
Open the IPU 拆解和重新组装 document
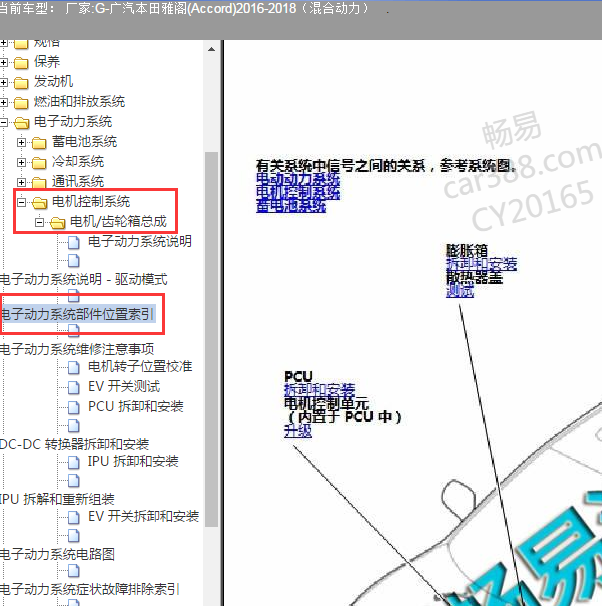coord(57,499)
